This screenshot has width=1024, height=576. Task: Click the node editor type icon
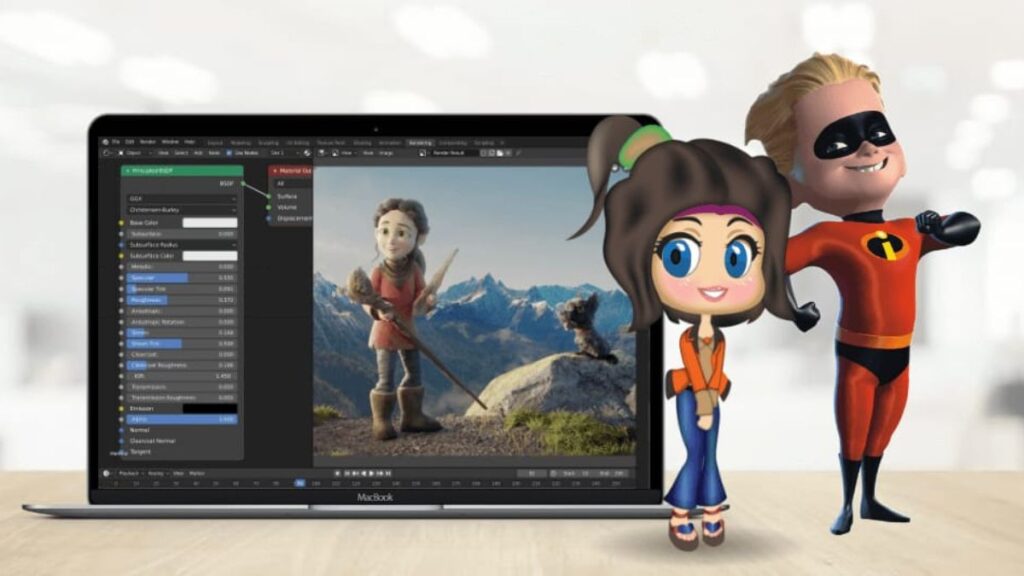(x=106, y=153)
